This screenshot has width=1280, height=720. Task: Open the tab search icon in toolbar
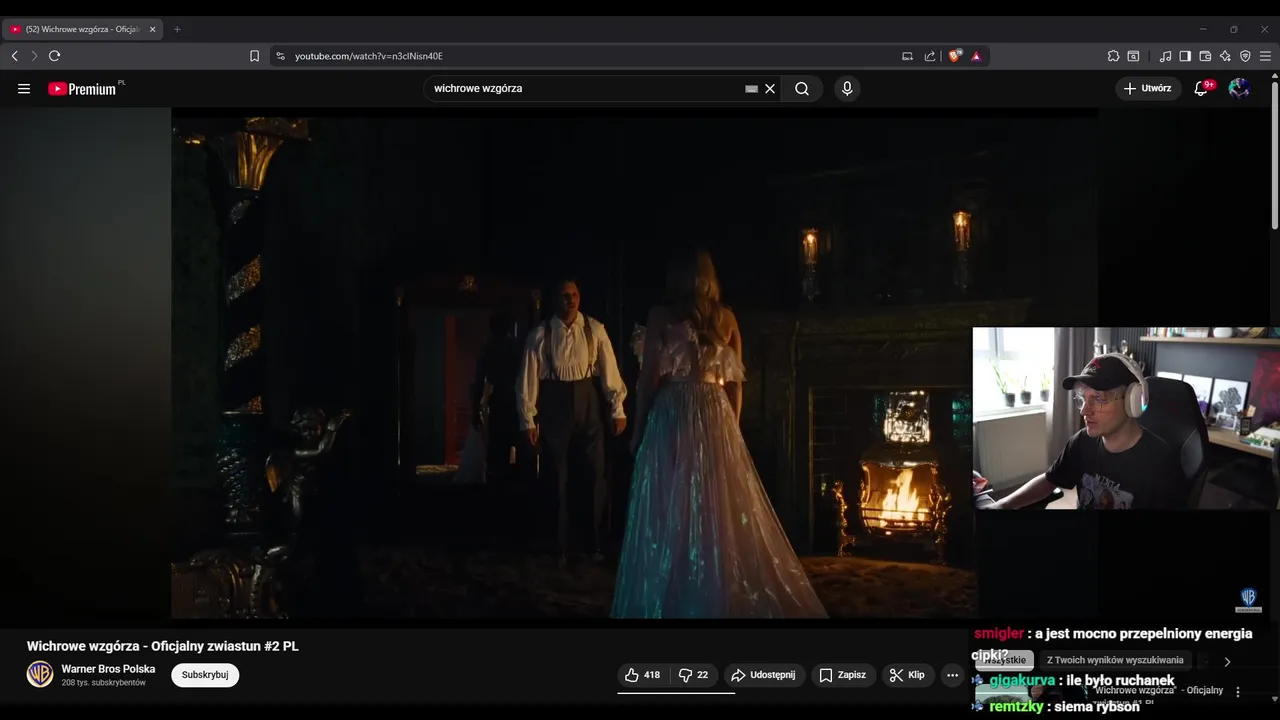(x=1134, y=56)
